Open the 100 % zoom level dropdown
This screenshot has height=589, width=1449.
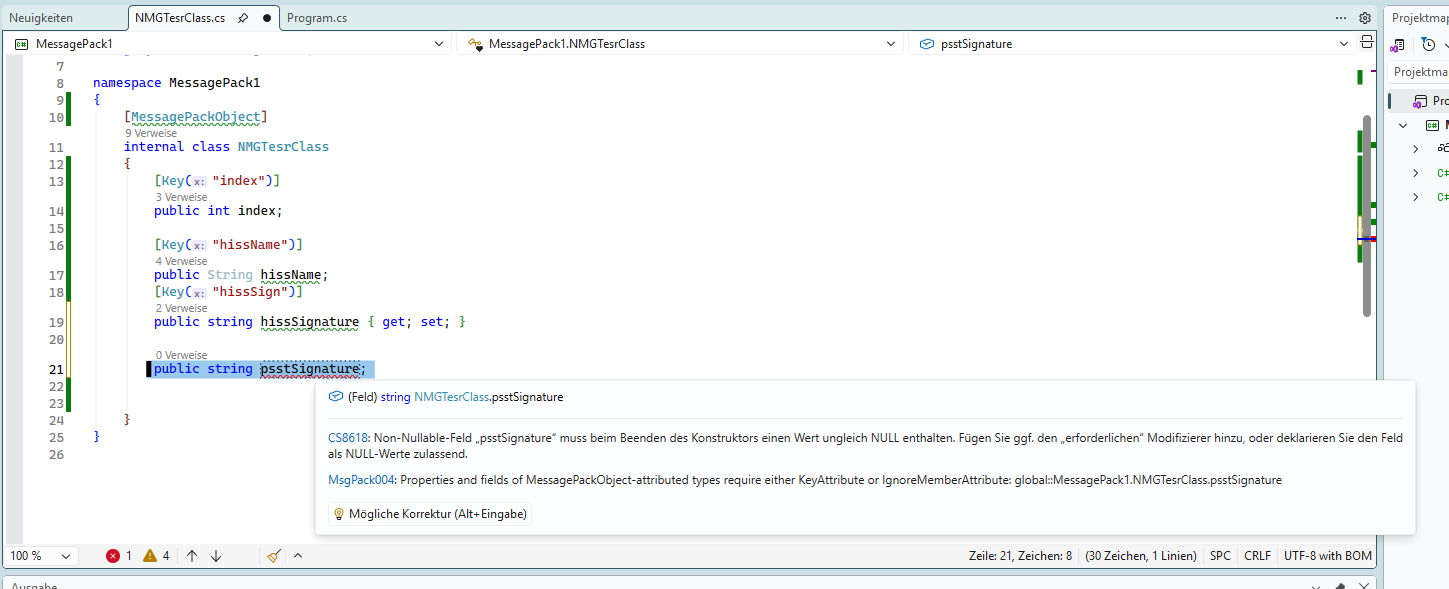pos(42,556)
